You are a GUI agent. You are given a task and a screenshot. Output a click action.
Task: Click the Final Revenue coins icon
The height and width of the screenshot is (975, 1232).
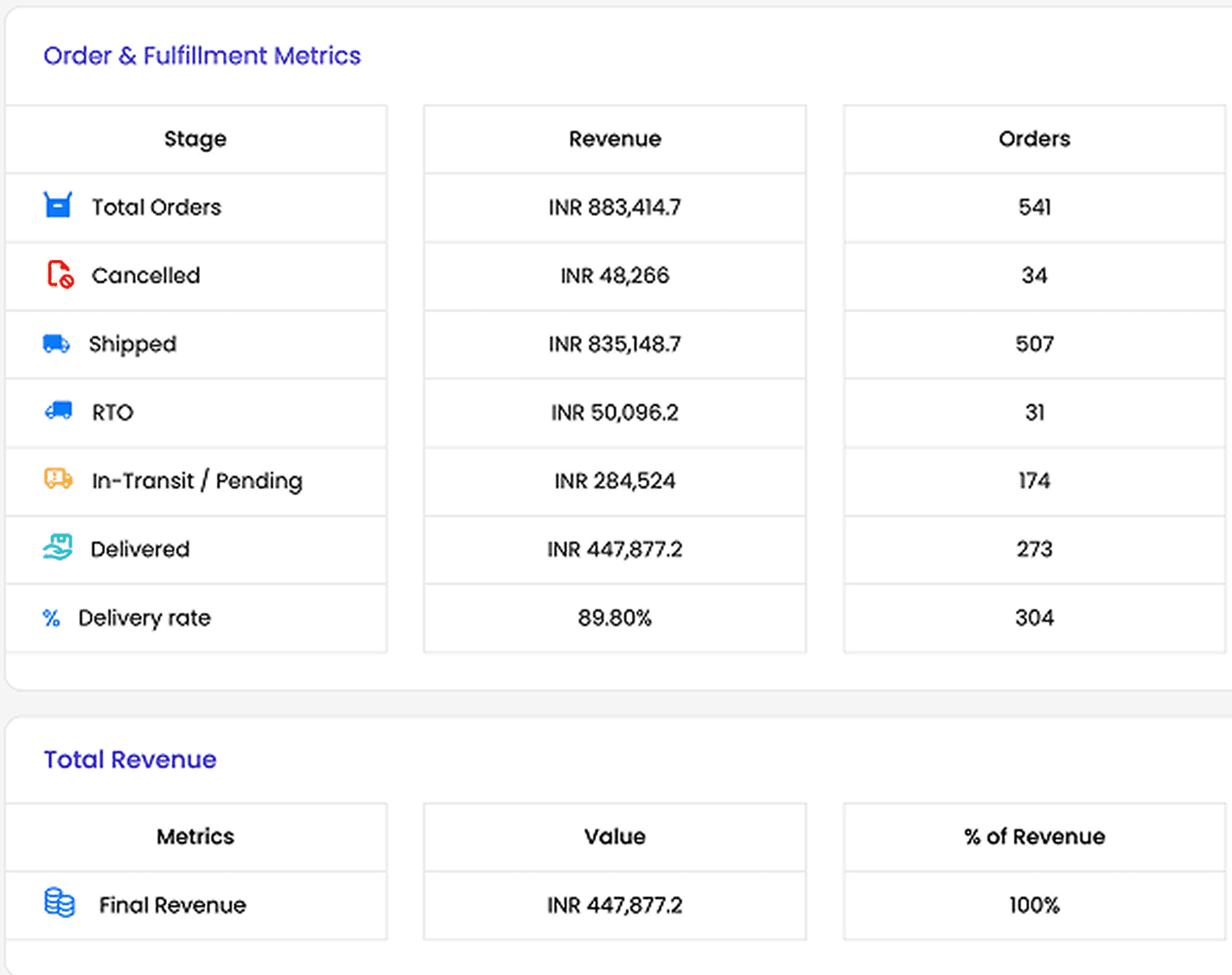(60, 902)
